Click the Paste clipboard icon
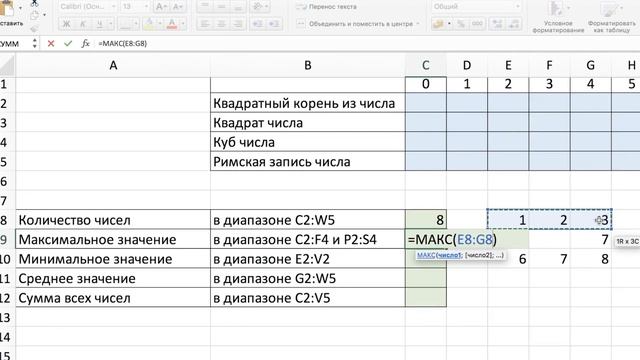Image resolution: width=640 pixels, height=360 pixels. [x=6, y=9]
